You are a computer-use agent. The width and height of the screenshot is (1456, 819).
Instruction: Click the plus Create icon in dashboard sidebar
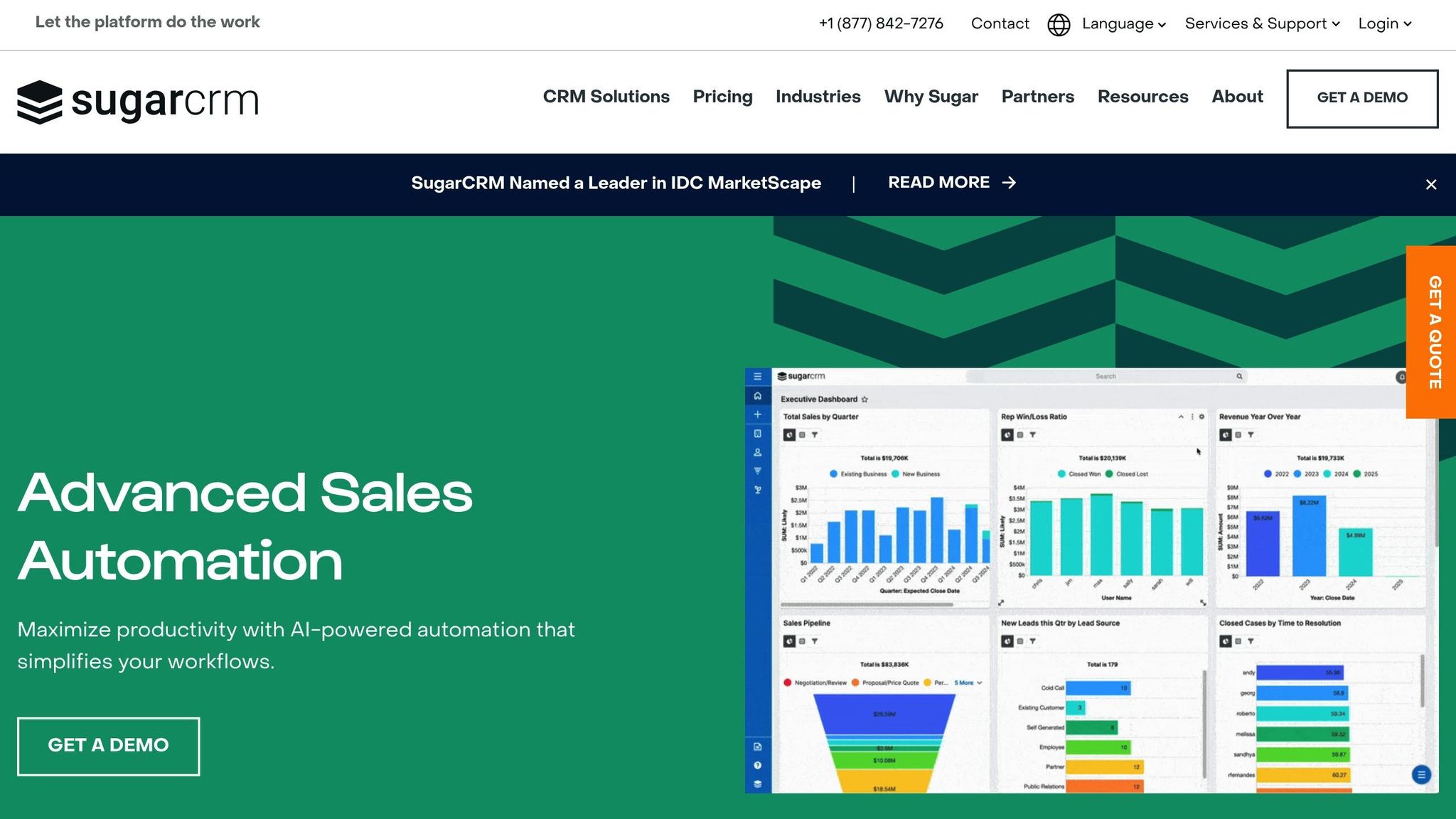pyautogui.click(x=758, y=414)
